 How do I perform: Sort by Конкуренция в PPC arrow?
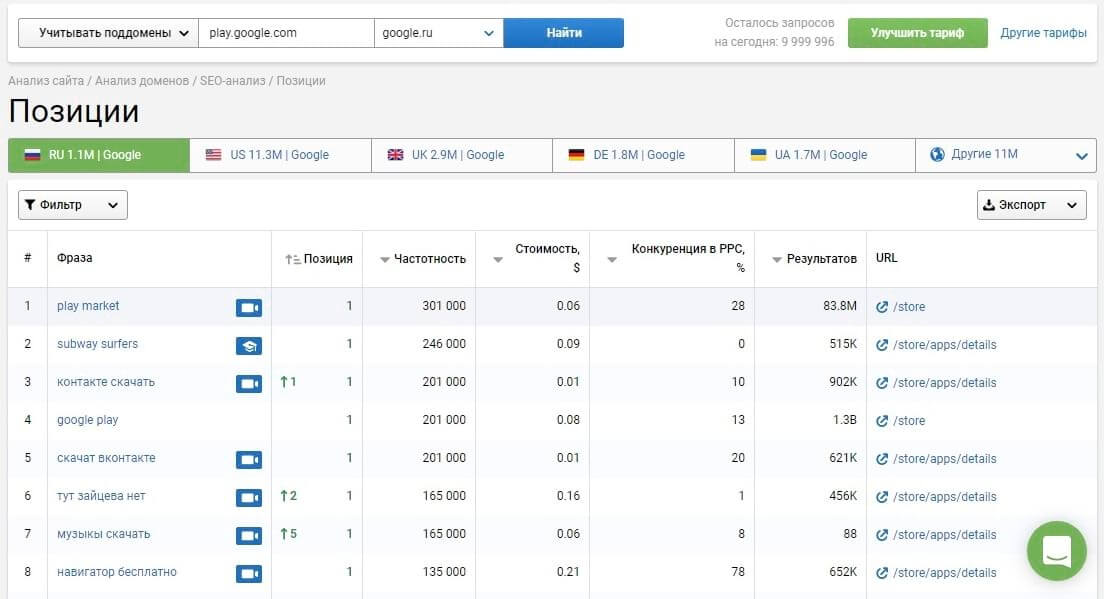pos(612,260)
